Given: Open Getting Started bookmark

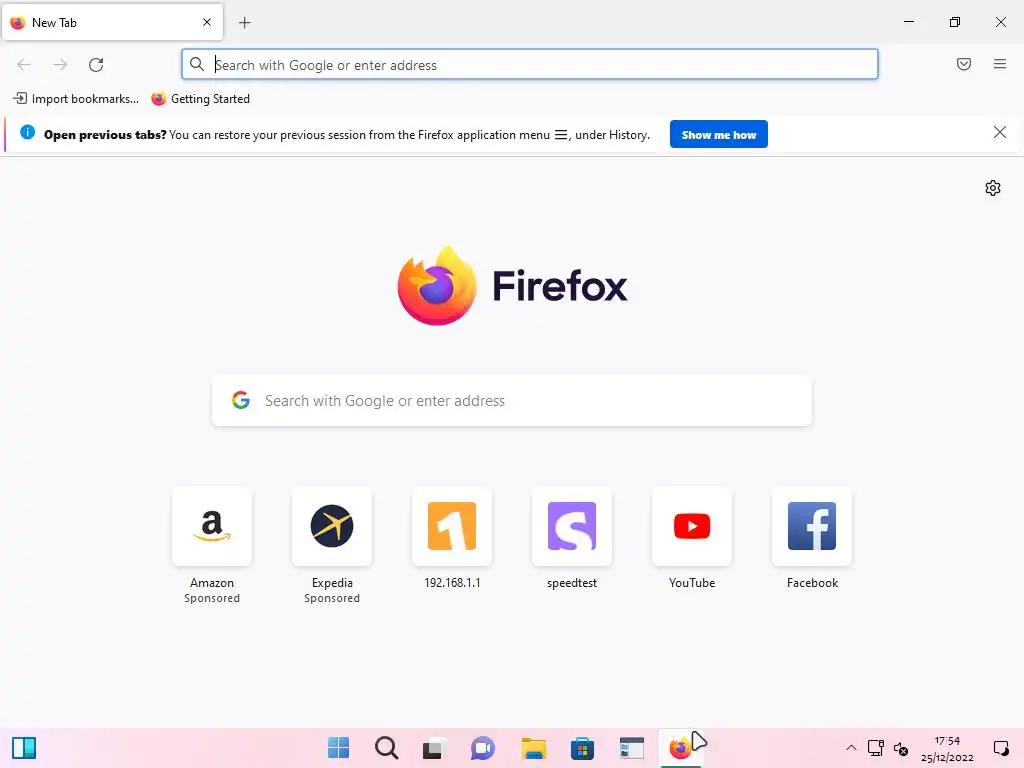Looking at the screenshot, I should click(200, 99).
